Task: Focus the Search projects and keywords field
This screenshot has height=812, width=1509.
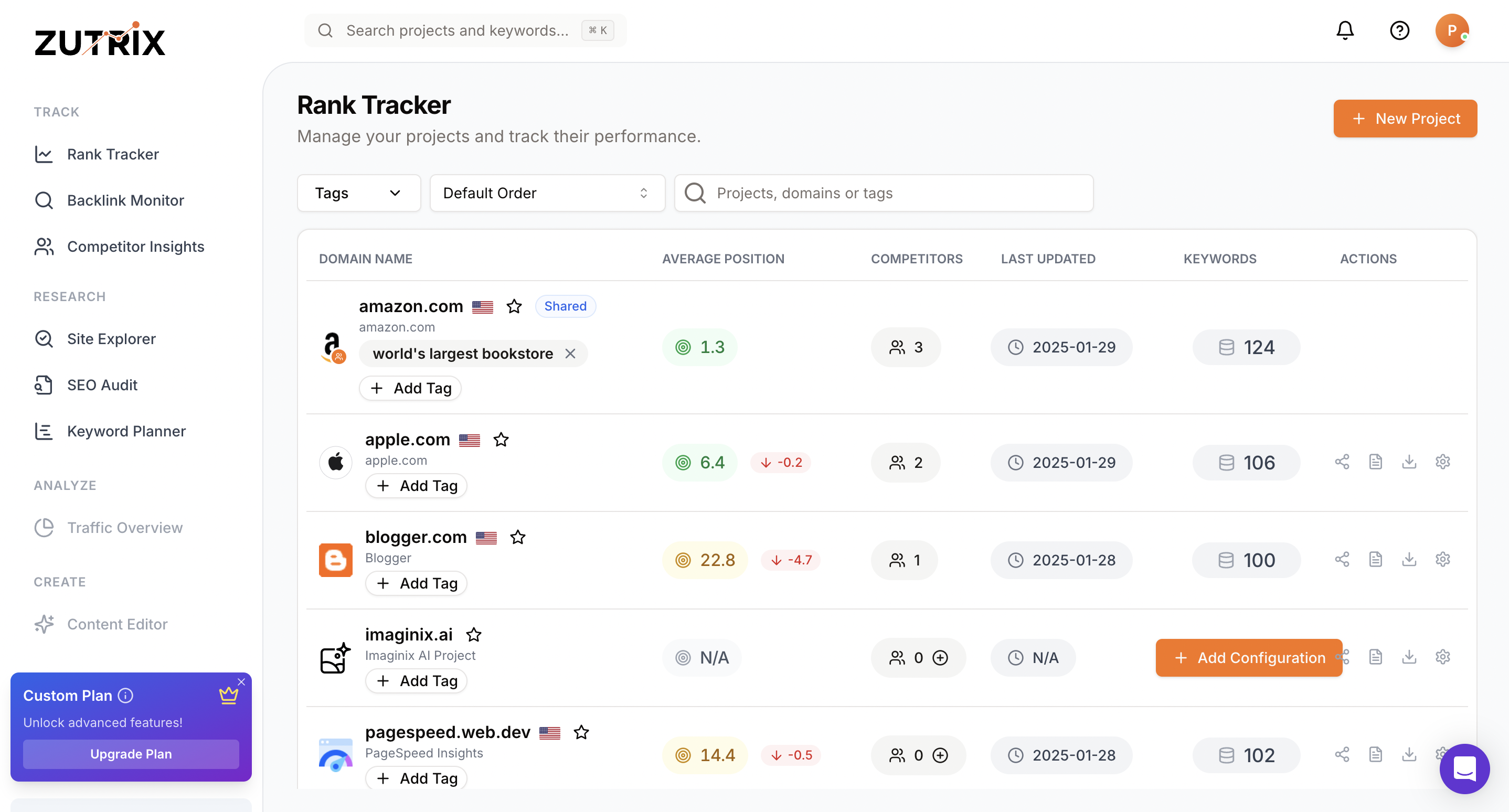Action: click(465, 30)
